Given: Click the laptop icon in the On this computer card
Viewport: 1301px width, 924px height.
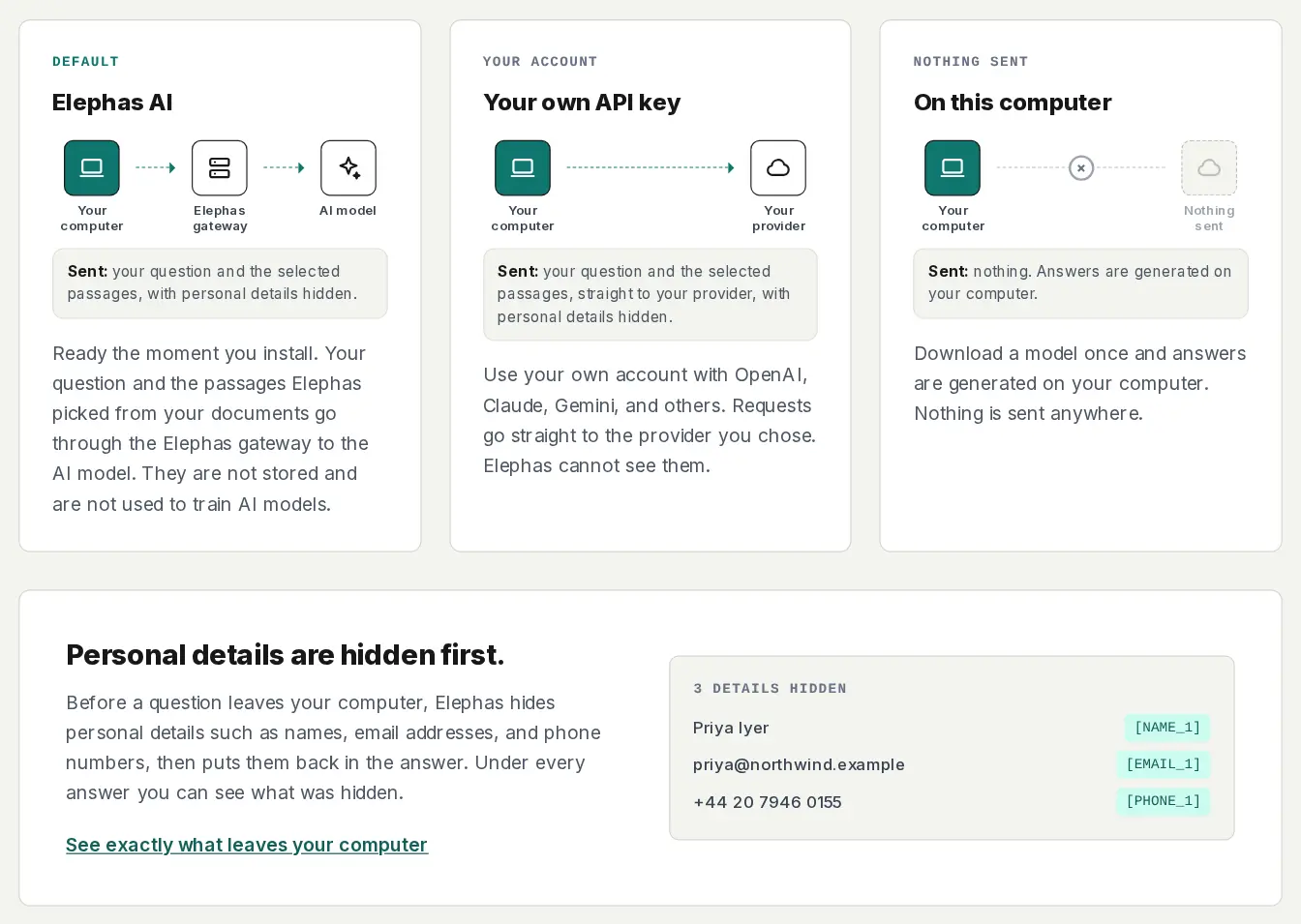Looking at the screenshot, I should (x=953, y=168).
